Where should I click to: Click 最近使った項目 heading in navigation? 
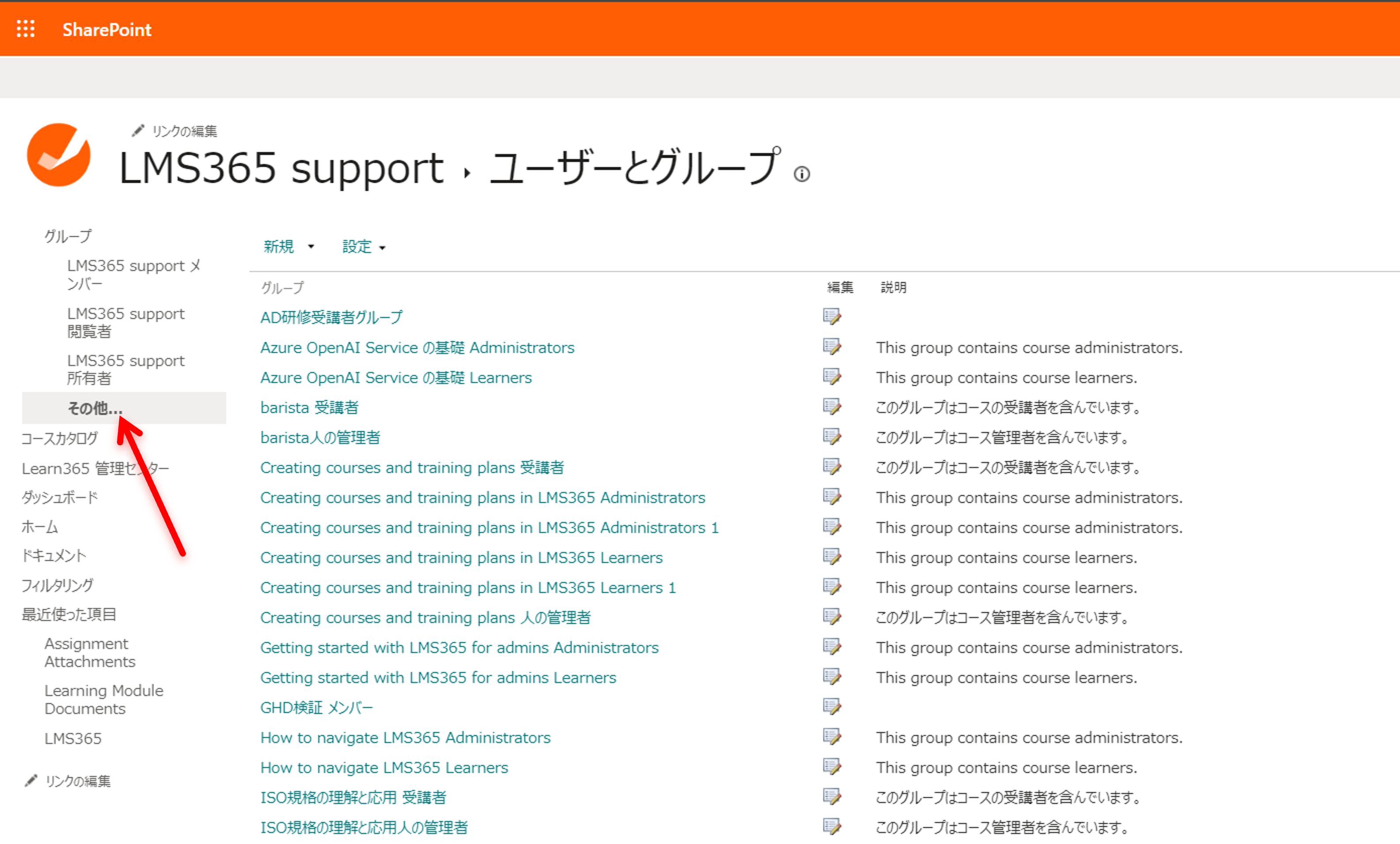click(69, 614)
